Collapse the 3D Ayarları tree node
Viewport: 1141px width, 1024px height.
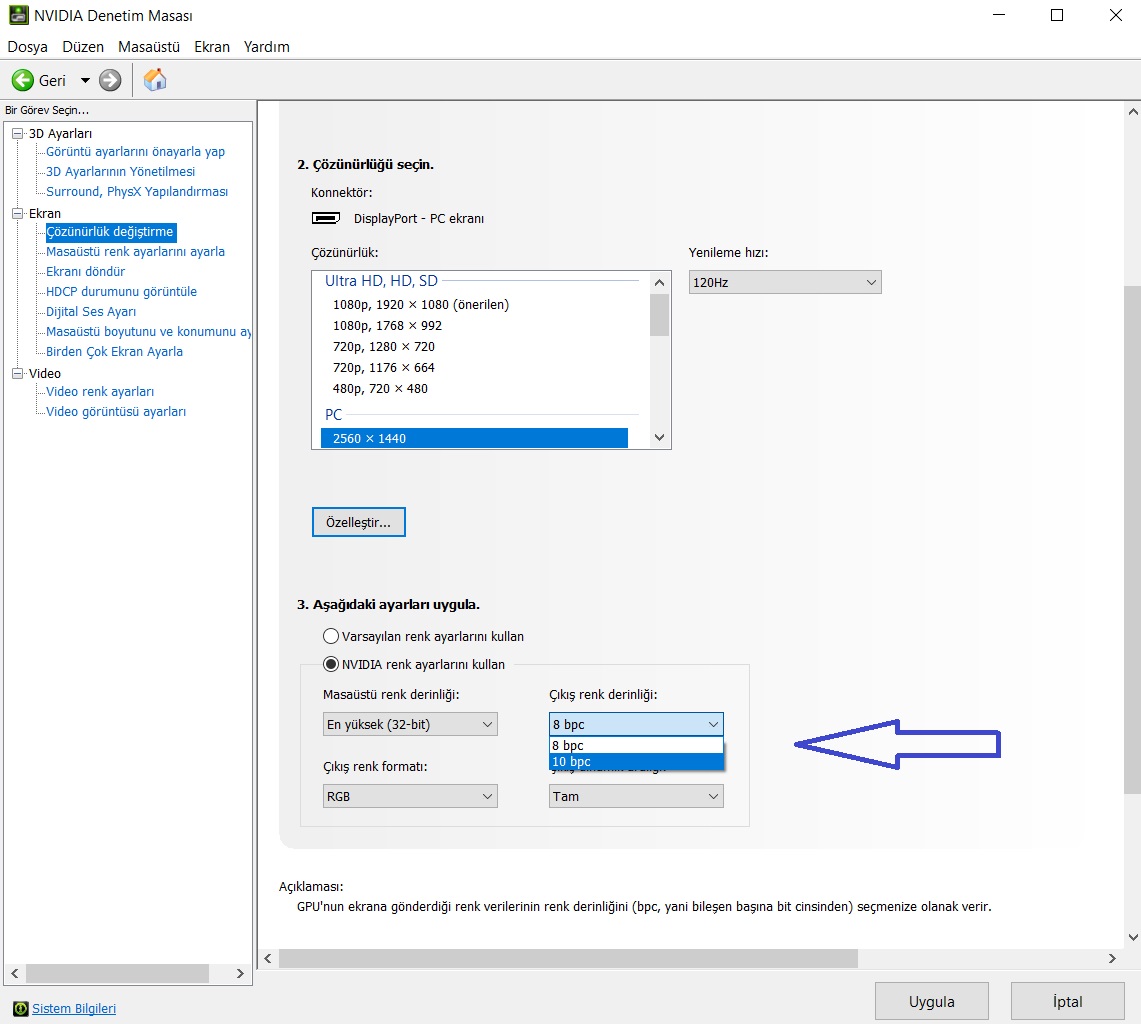pos(17,133)
